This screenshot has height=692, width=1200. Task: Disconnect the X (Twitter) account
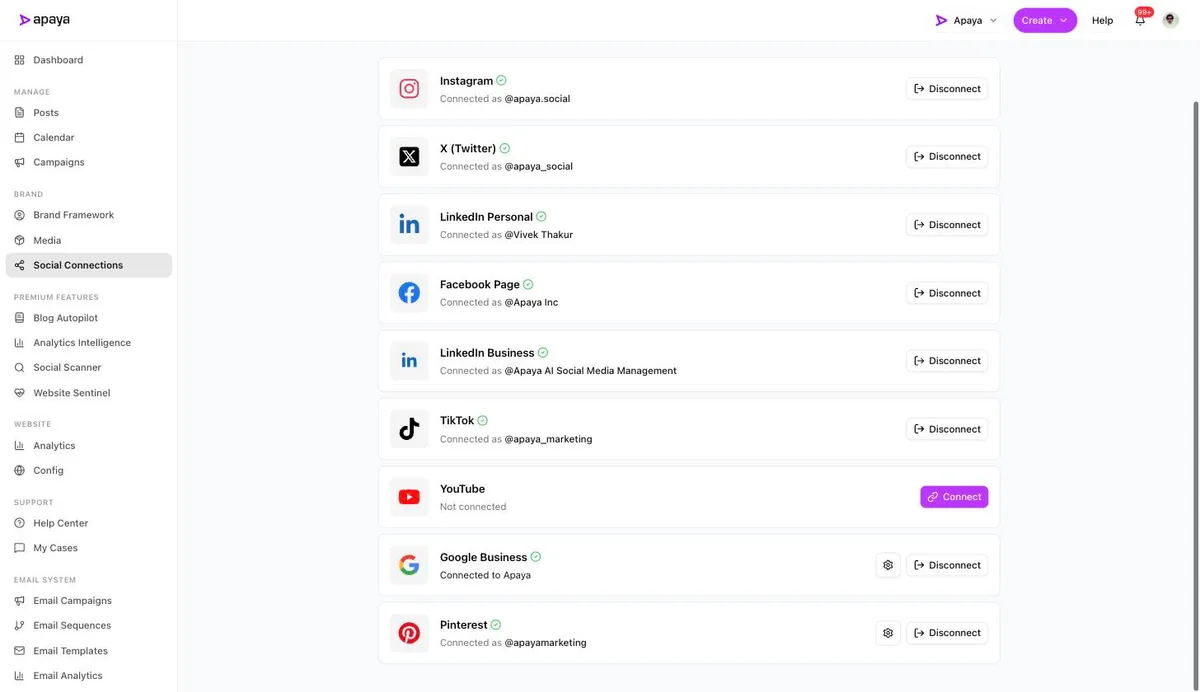point(947,157)
